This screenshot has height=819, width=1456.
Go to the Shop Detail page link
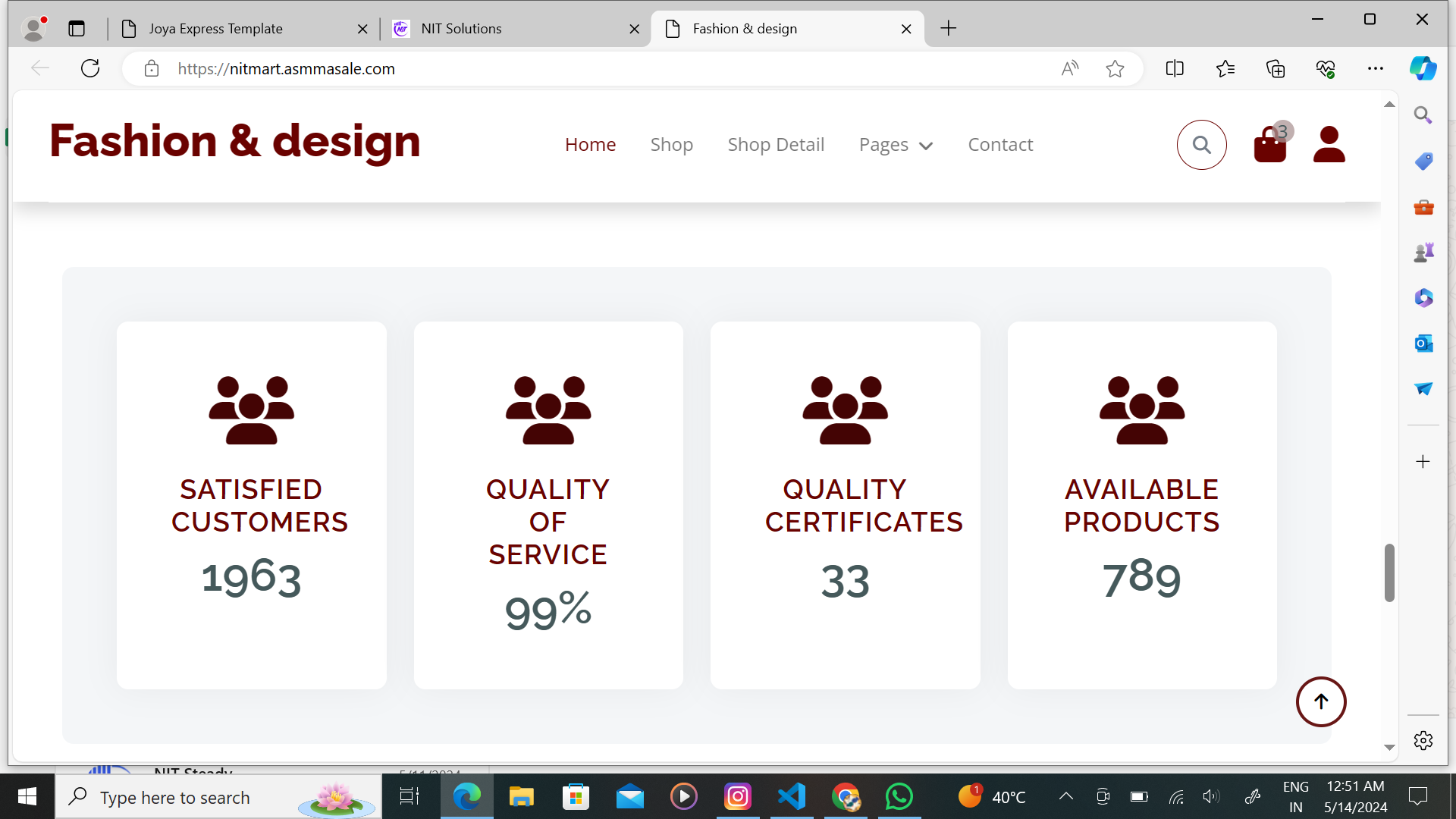(x=776, y=145)
